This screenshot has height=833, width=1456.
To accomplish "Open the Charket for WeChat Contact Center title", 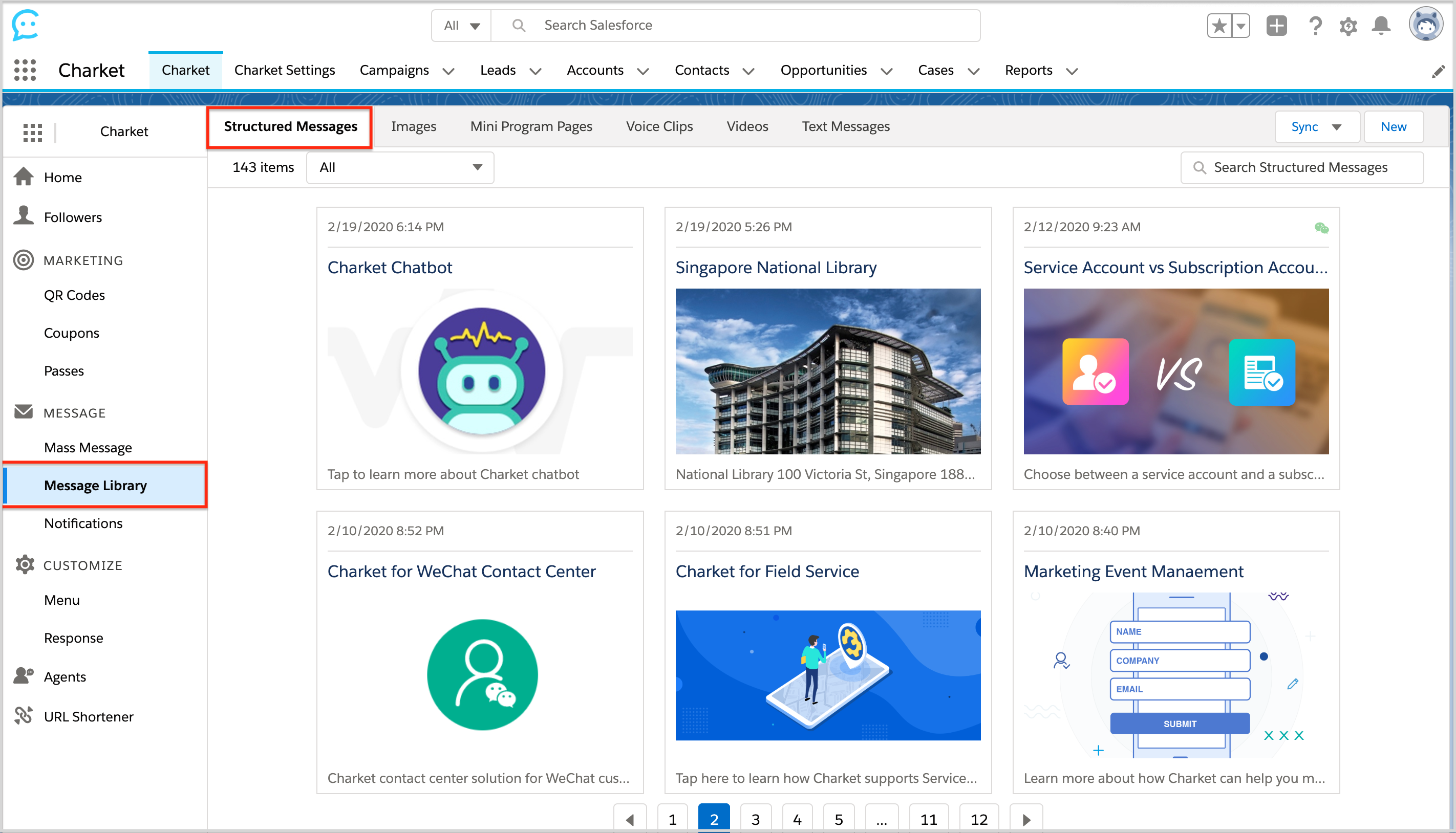I will coord(461,571).
